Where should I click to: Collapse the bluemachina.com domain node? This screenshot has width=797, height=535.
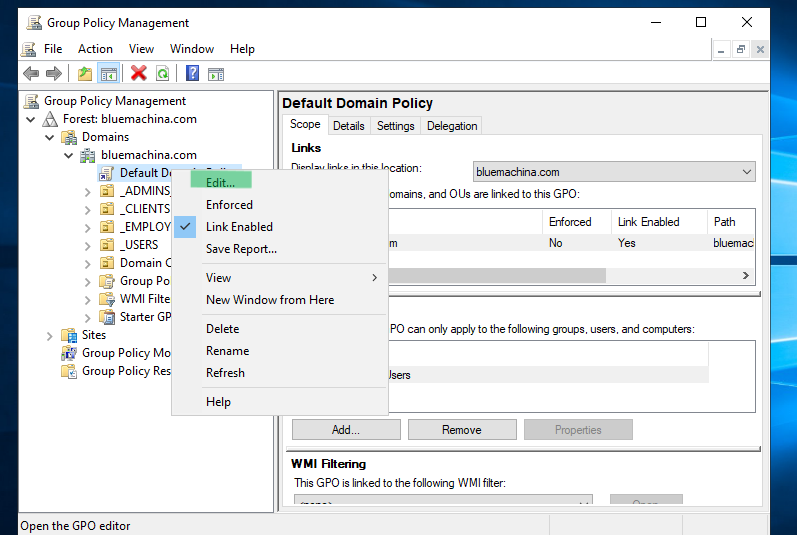(x=69, y=155)
